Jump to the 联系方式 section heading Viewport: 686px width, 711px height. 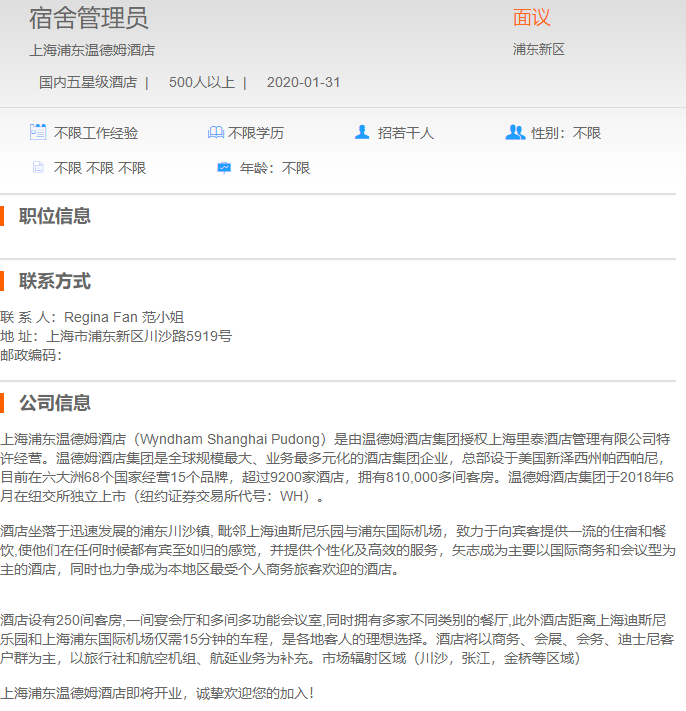[55, 281]
